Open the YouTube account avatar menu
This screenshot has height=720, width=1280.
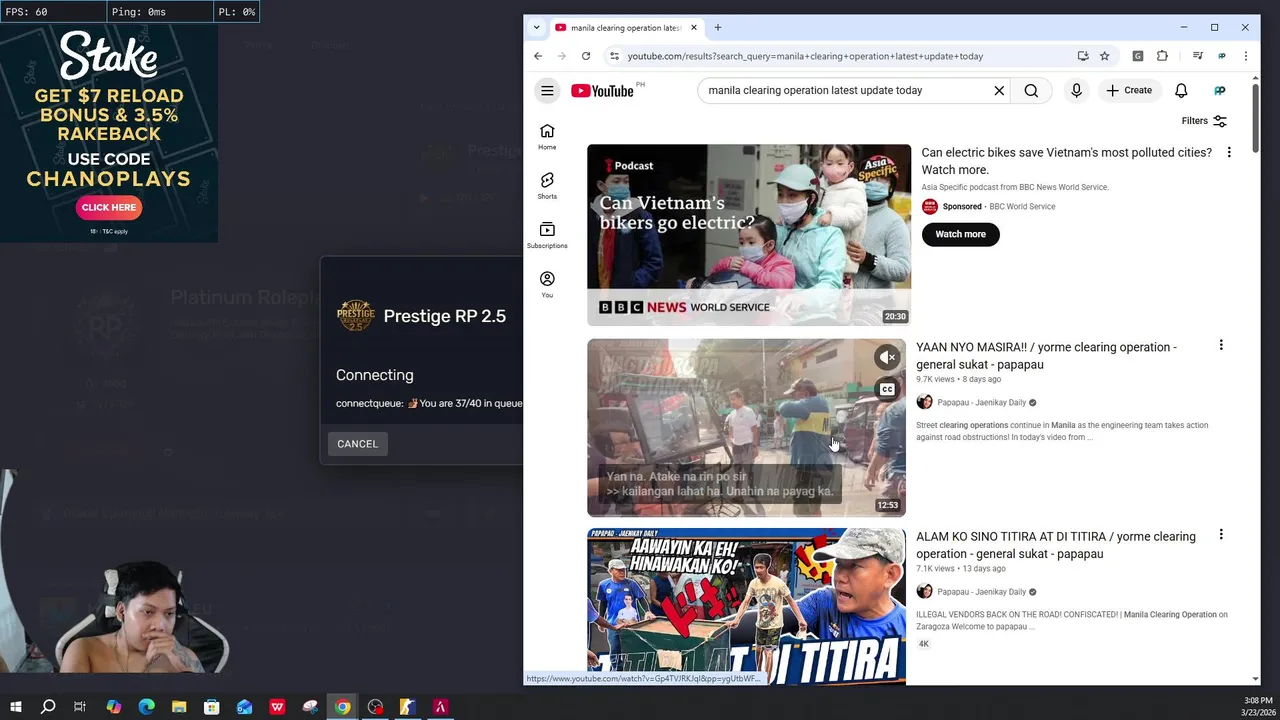(x=1220, y=90)
